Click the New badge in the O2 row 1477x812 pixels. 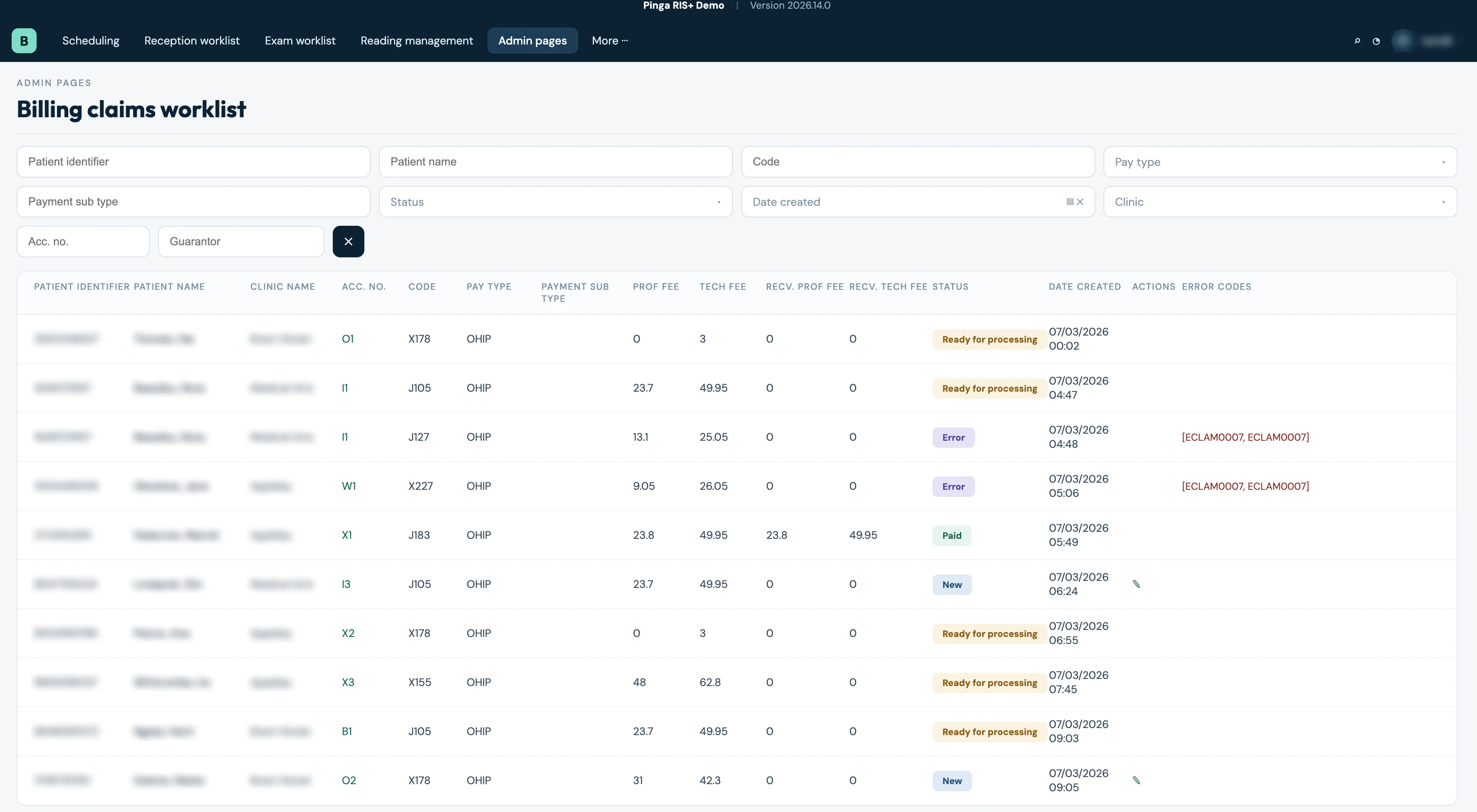point(952,780)
